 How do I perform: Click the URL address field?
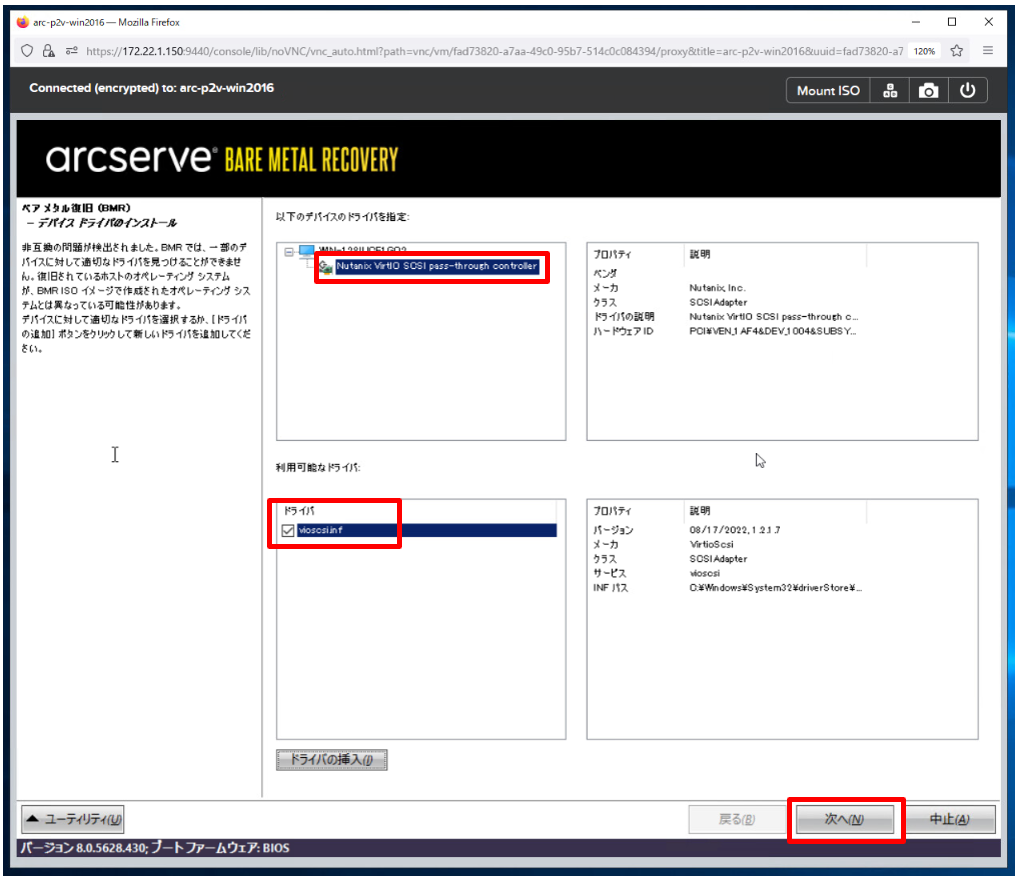(x=493, y=51)
